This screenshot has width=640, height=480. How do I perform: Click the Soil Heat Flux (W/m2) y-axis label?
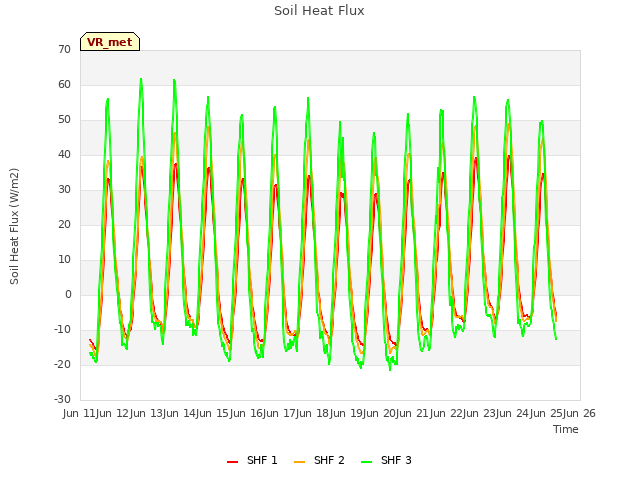tap(14, 226)
